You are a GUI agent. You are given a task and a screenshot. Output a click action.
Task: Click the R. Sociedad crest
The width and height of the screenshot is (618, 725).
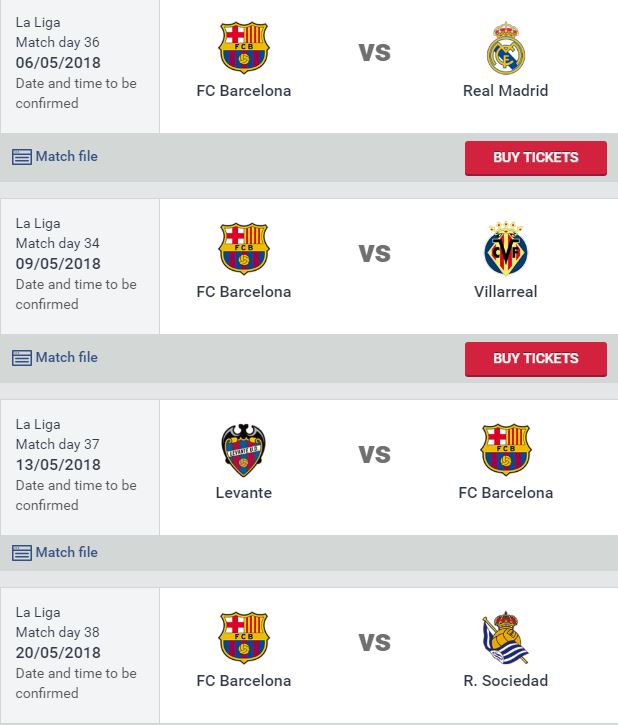click(x=506, y=638)
